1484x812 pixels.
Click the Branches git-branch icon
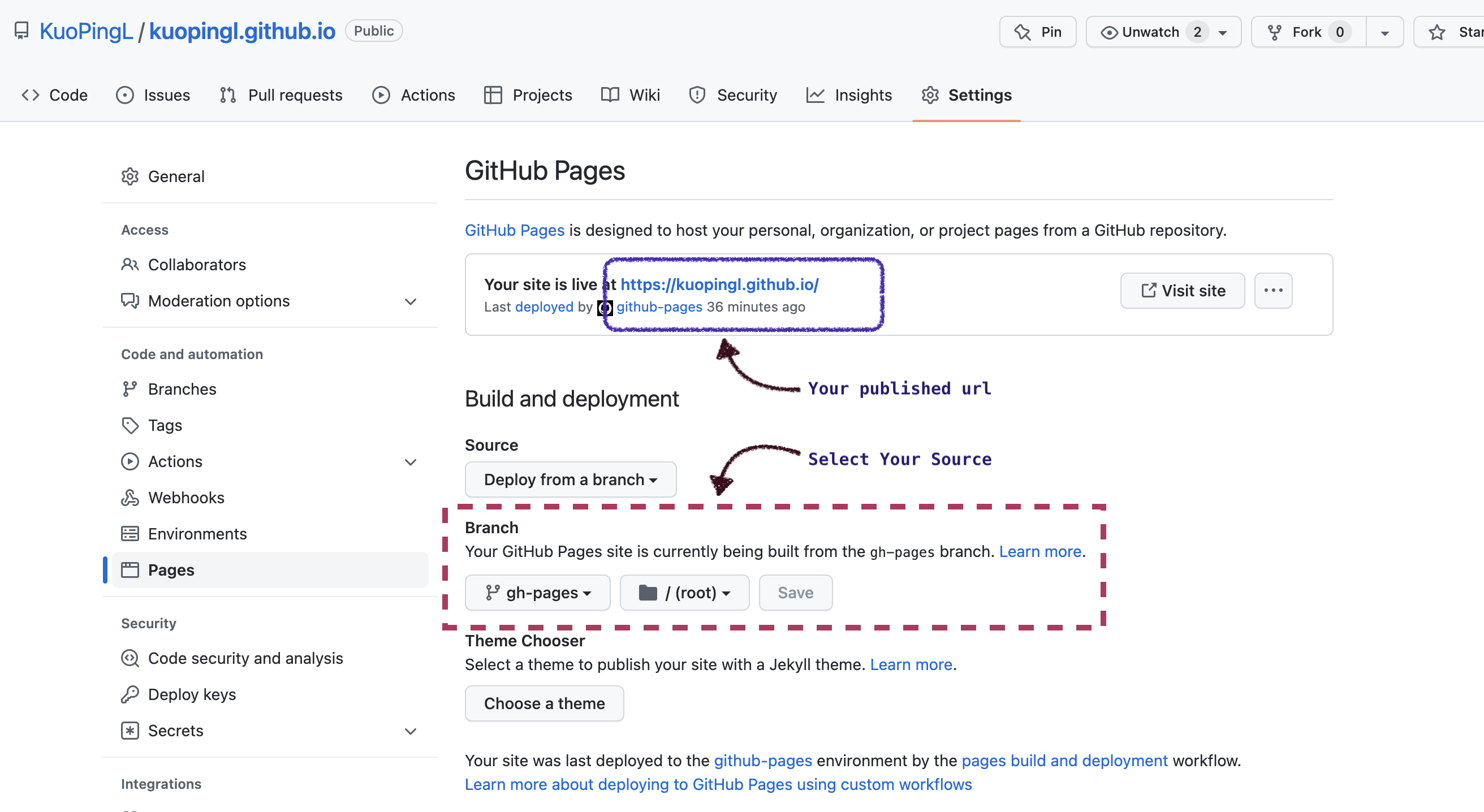(130, 388)
